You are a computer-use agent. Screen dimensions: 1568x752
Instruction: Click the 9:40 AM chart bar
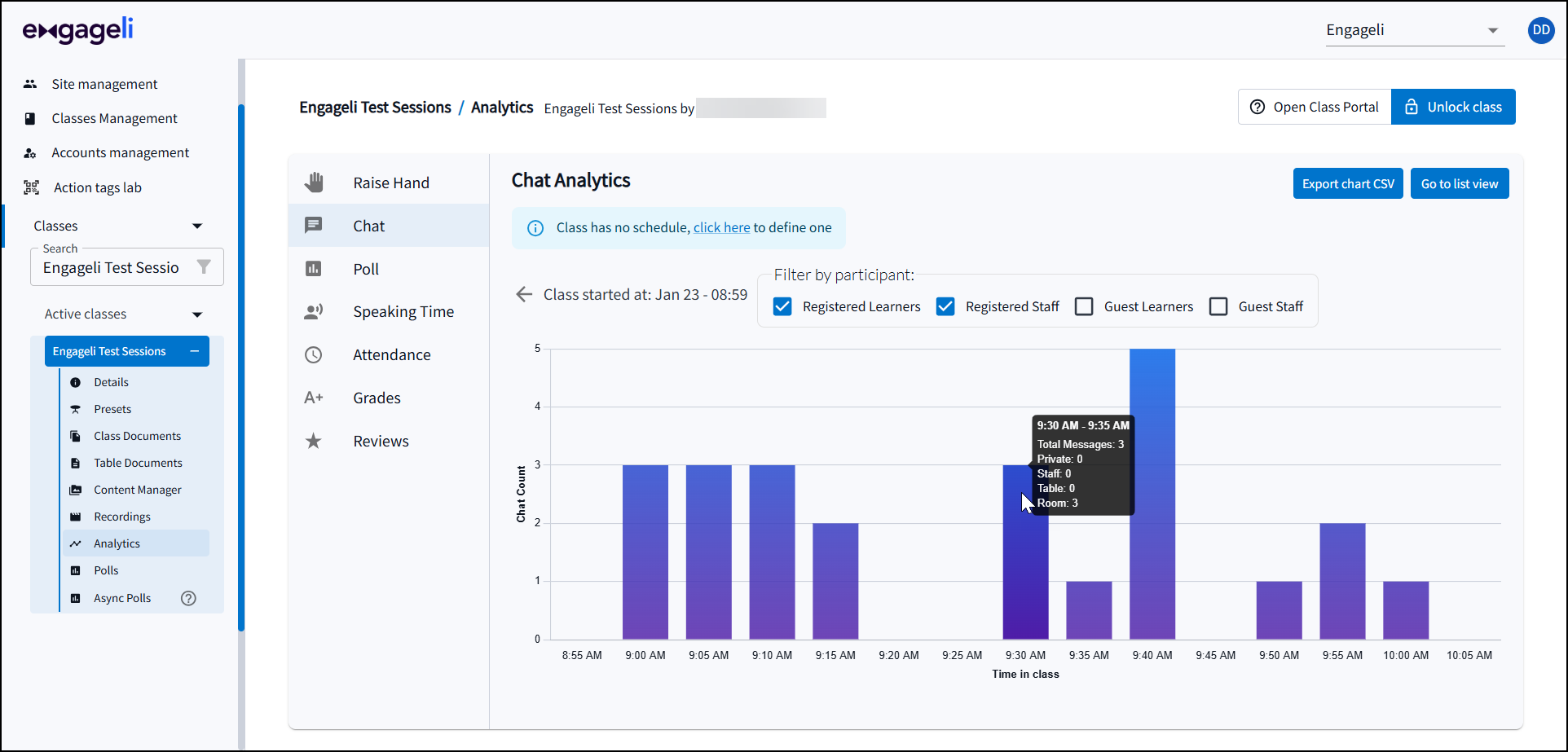tap(1152, 494)
